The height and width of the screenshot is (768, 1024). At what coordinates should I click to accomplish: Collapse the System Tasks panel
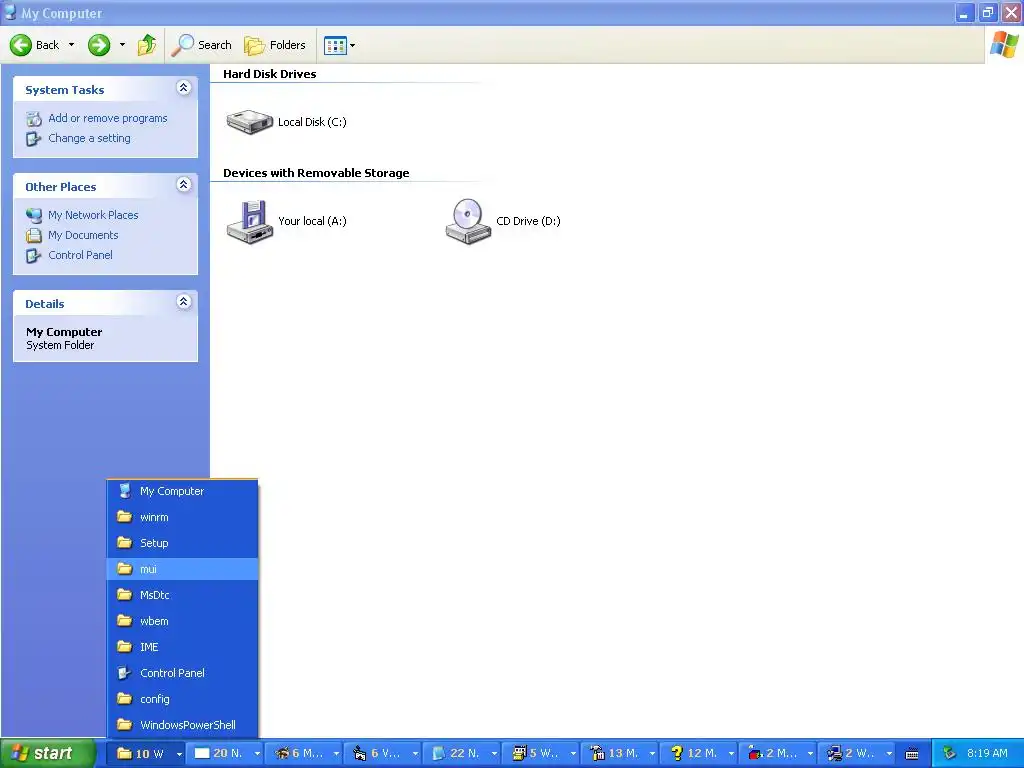[x=184, y=88]
